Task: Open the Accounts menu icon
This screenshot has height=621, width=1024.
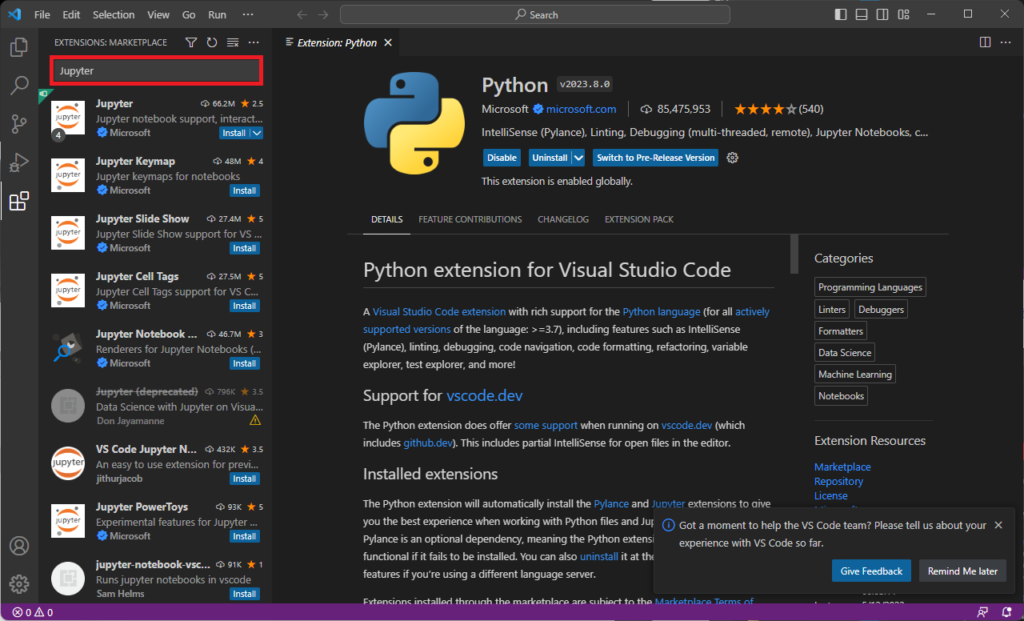Action: (x=19, y=545)
